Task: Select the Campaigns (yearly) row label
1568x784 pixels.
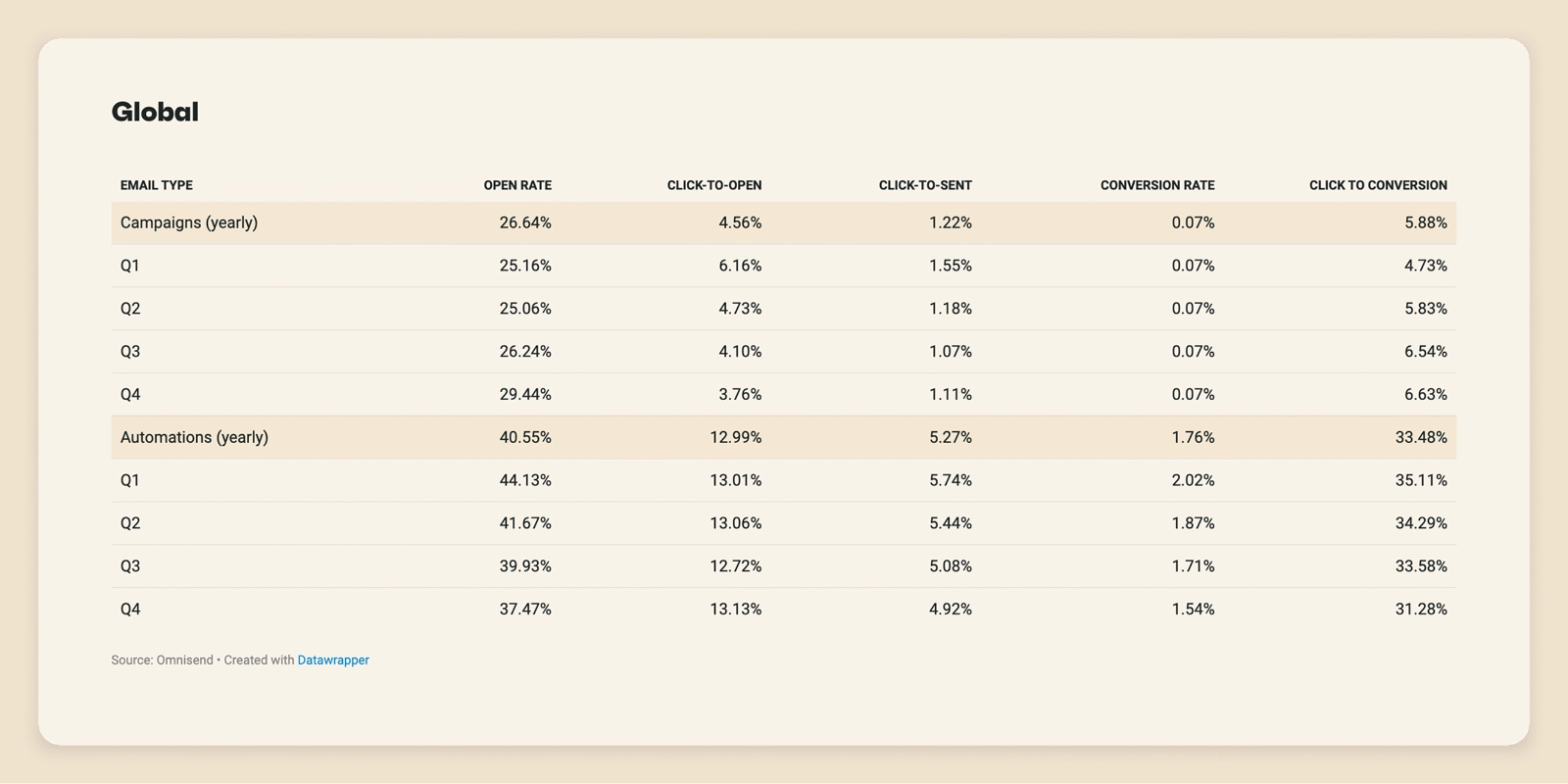Action: (x=189, y=222)
